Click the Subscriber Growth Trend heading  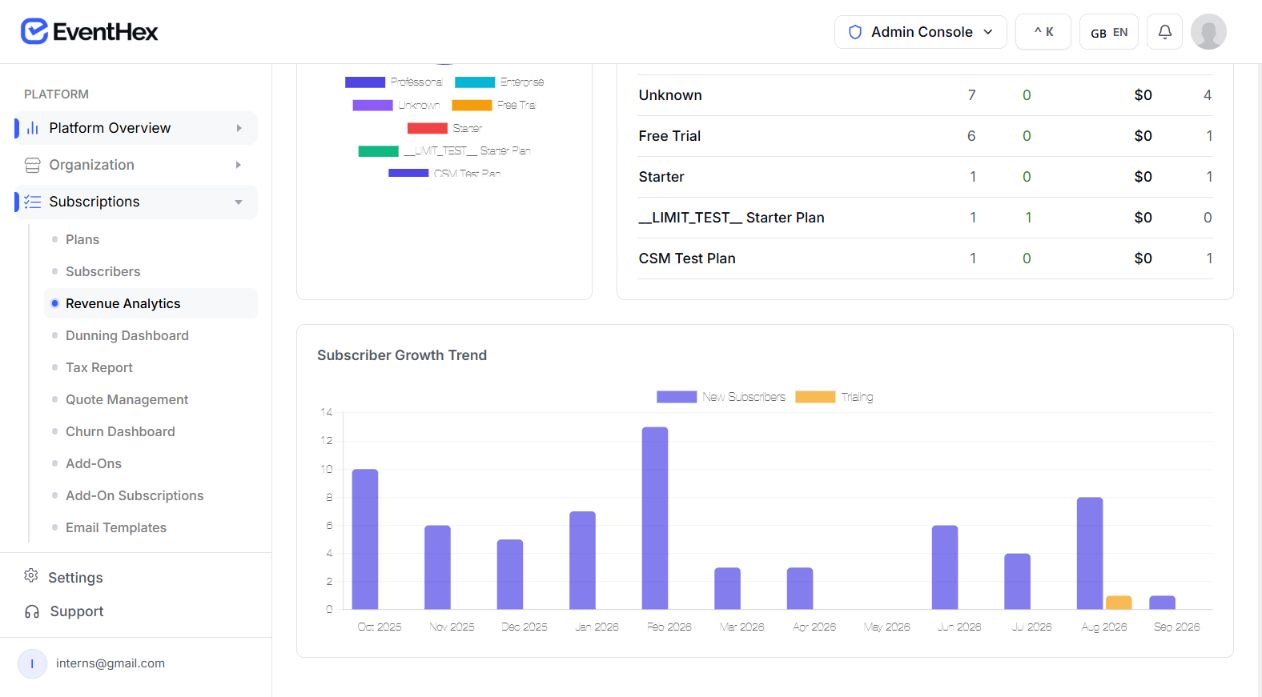pos(402,355)
